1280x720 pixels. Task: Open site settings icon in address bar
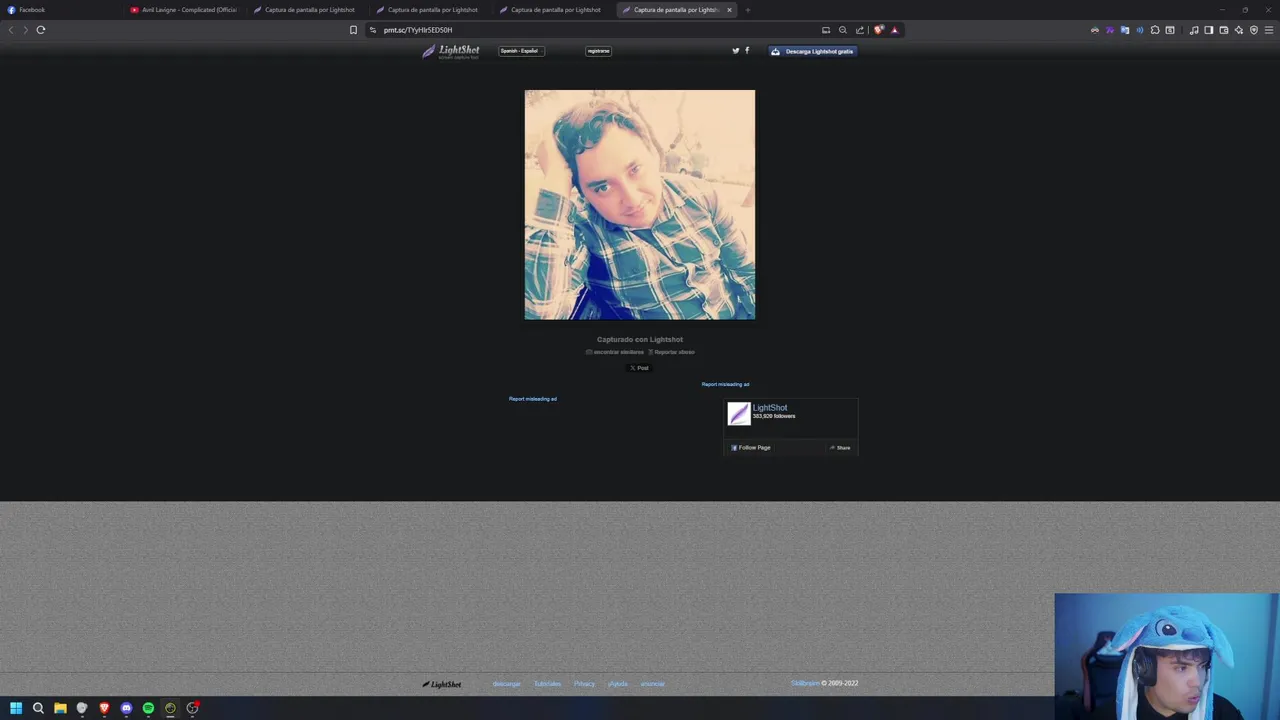pyautogui.click(x=372, y=30)
